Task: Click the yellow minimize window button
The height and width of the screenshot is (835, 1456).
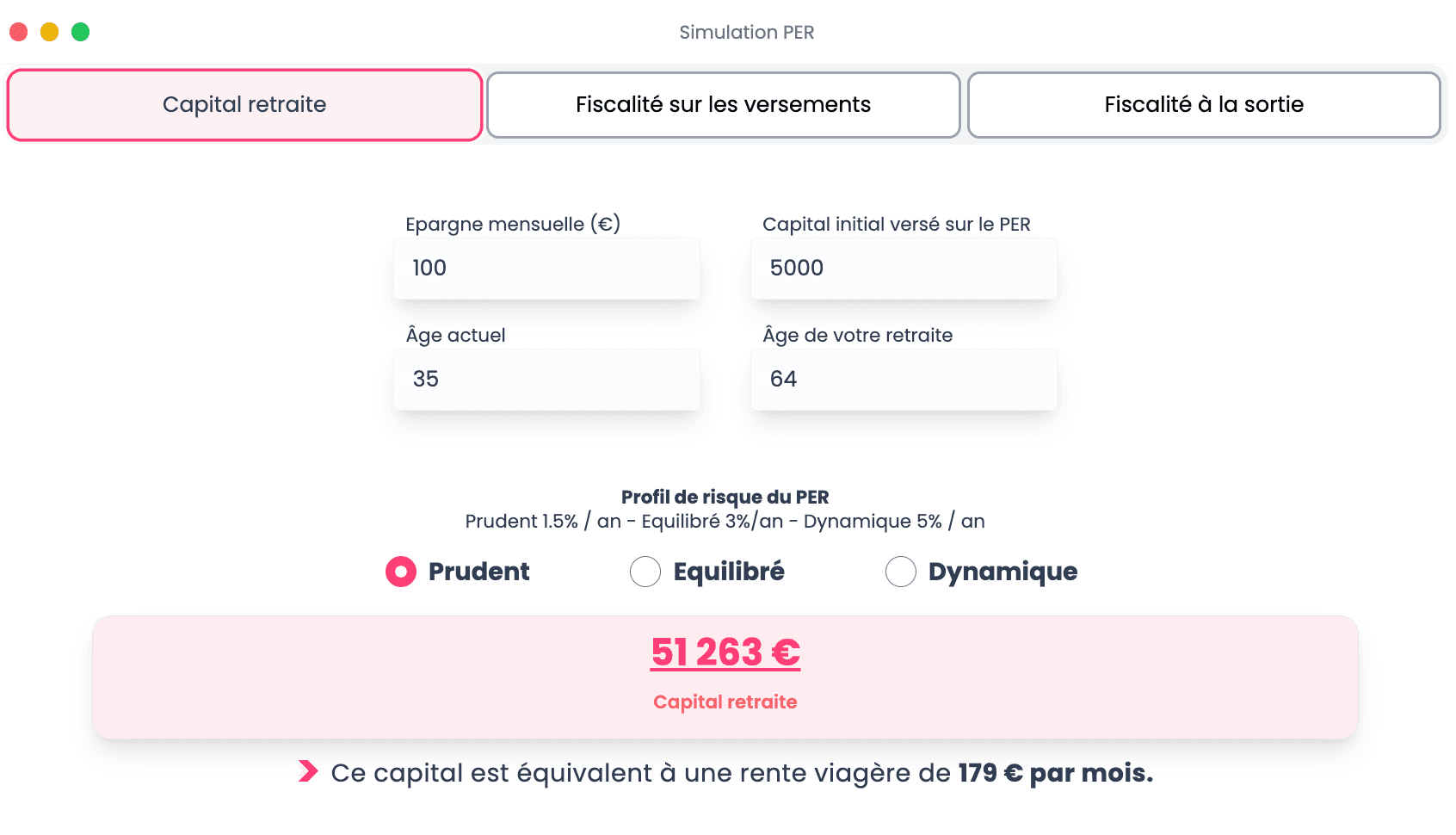Action: pyautogui.click(x=49, y=31)
